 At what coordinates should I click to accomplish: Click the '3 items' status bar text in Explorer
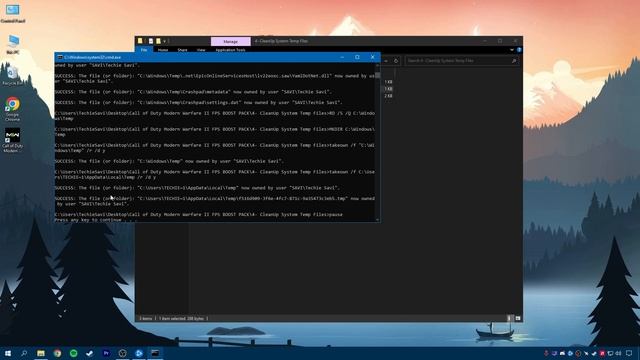point(146,318)
